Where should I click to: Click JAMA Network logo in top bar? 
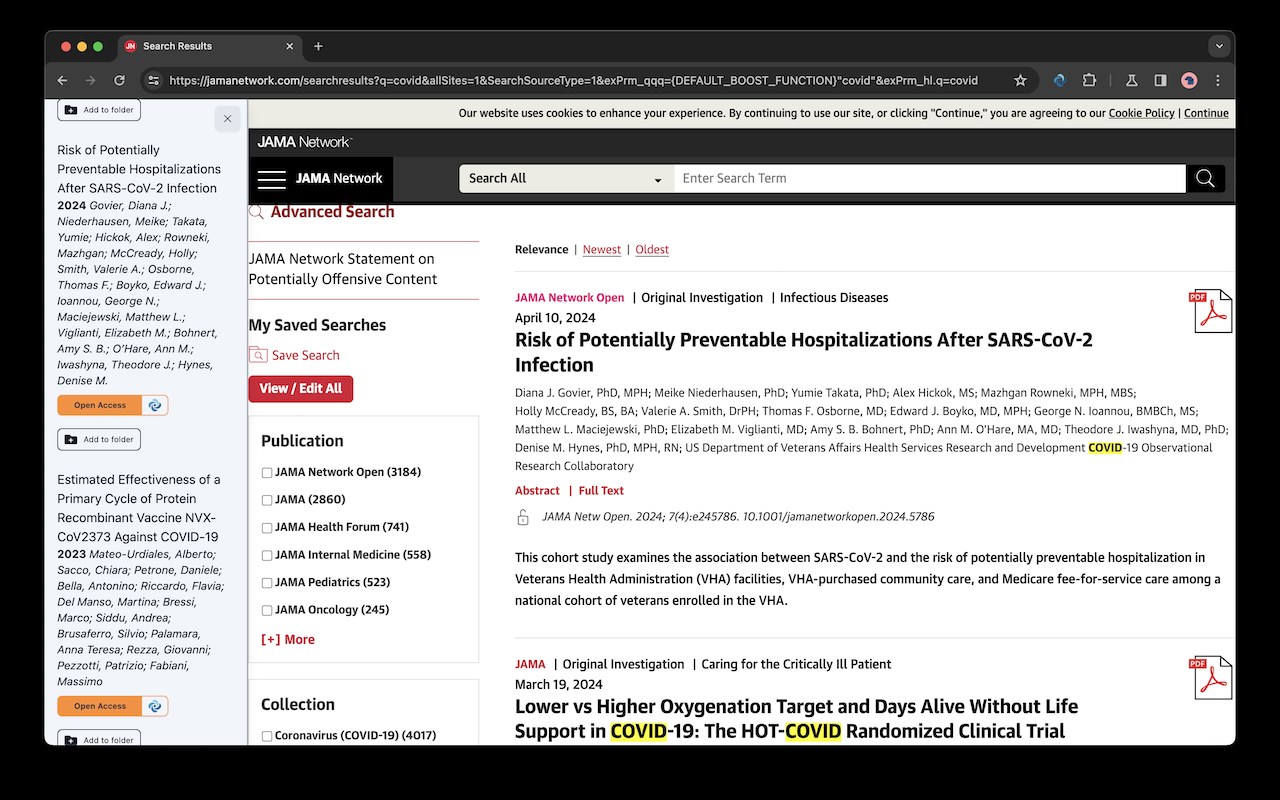pyautogui.click(x=304, y=142)
